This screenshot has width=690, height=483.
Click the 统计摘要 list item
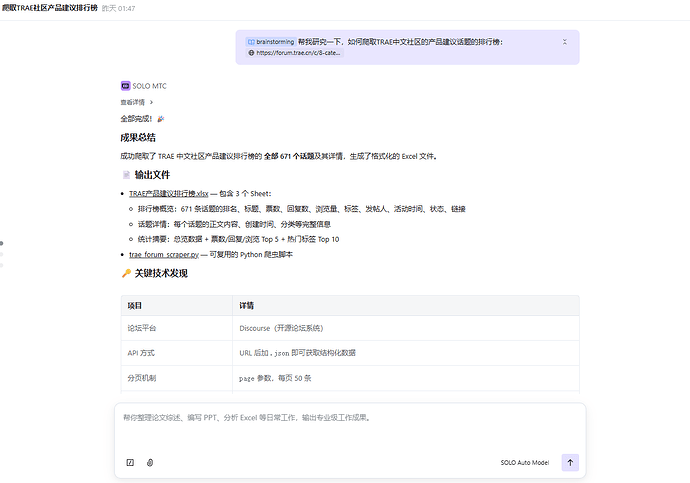click(x=239, y=239)
